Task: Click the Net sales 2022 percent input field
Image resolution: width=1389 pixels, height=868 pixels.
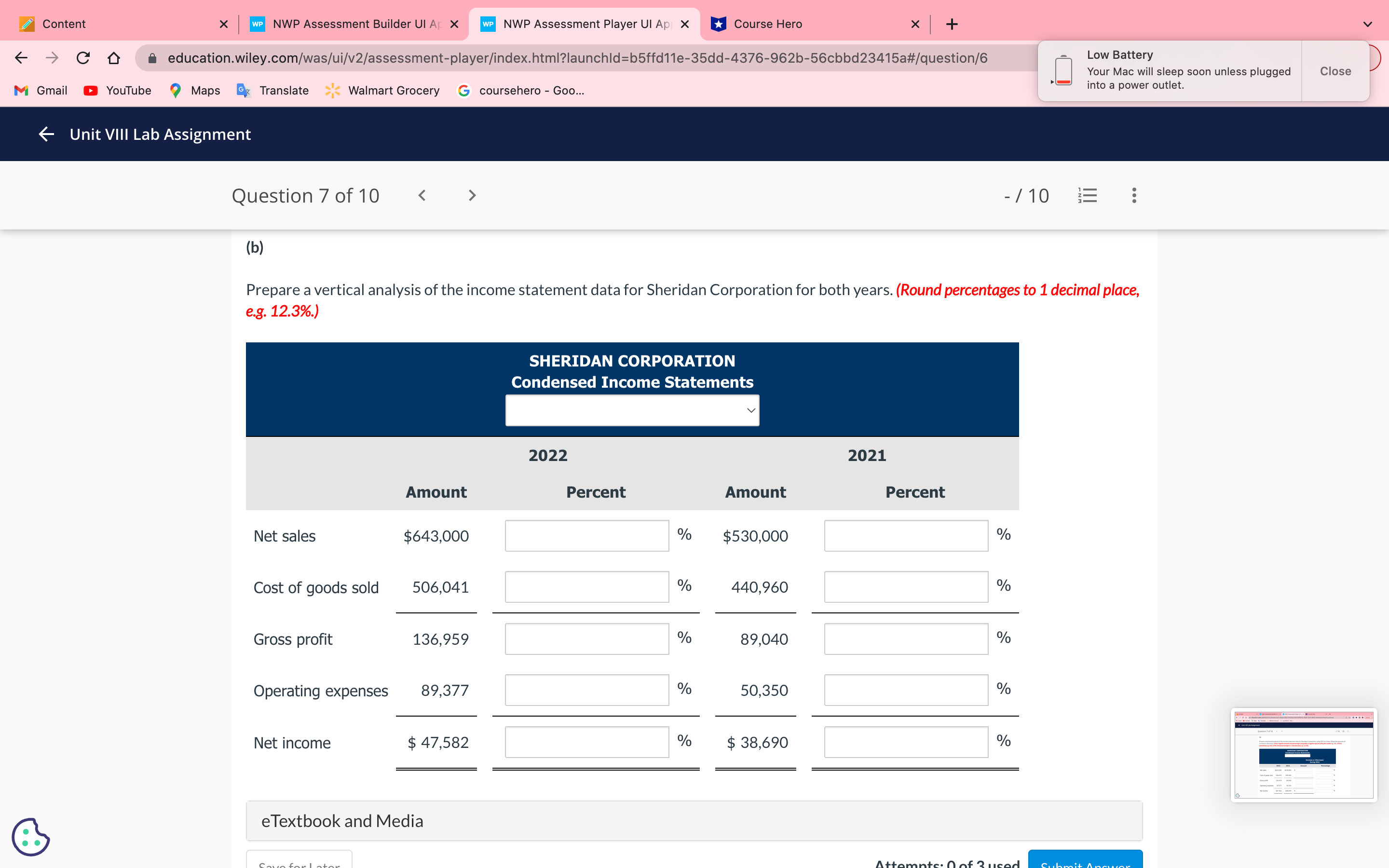Action: [586, 536]
